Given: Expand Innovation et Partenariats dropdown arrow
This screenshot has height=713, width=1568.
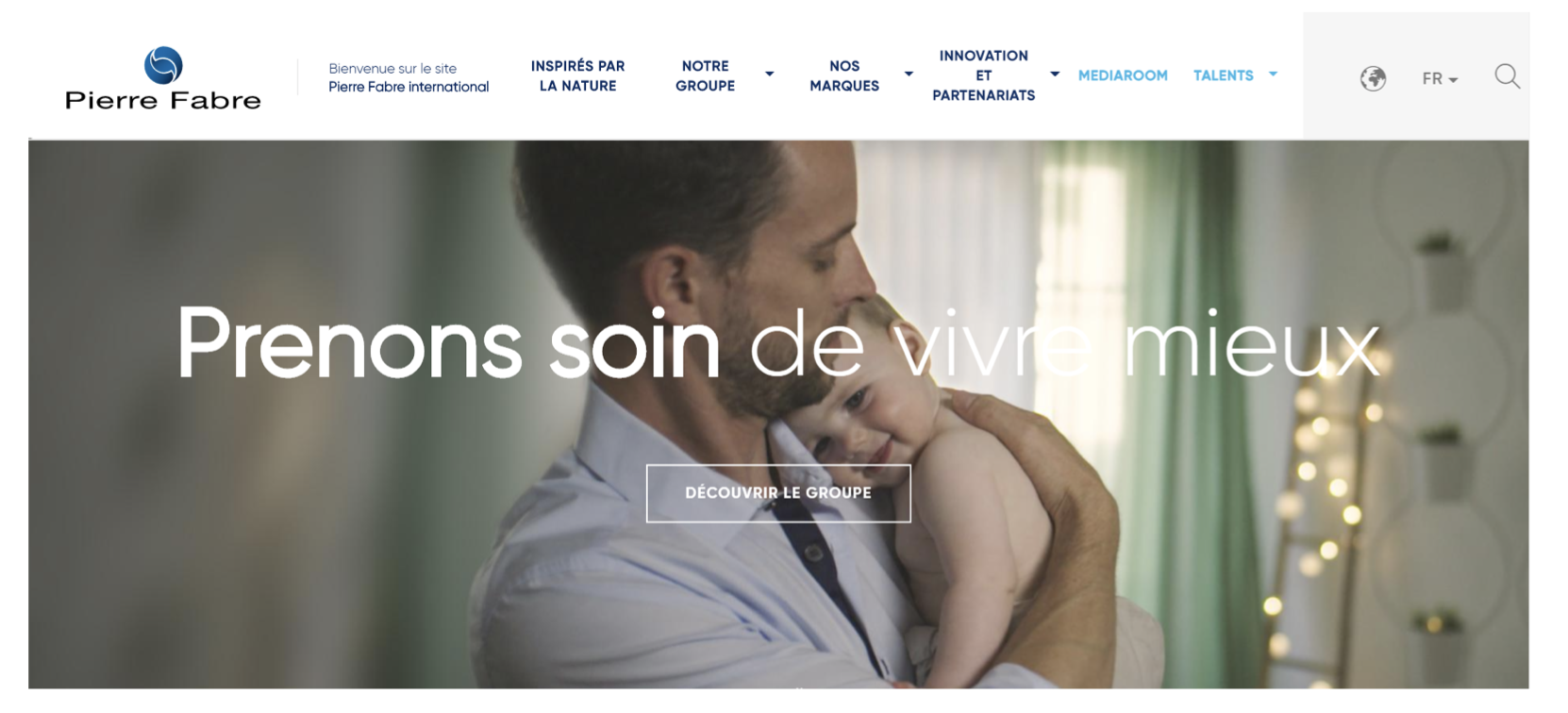Looking at the screenshot, I should tap(1055, 75).
